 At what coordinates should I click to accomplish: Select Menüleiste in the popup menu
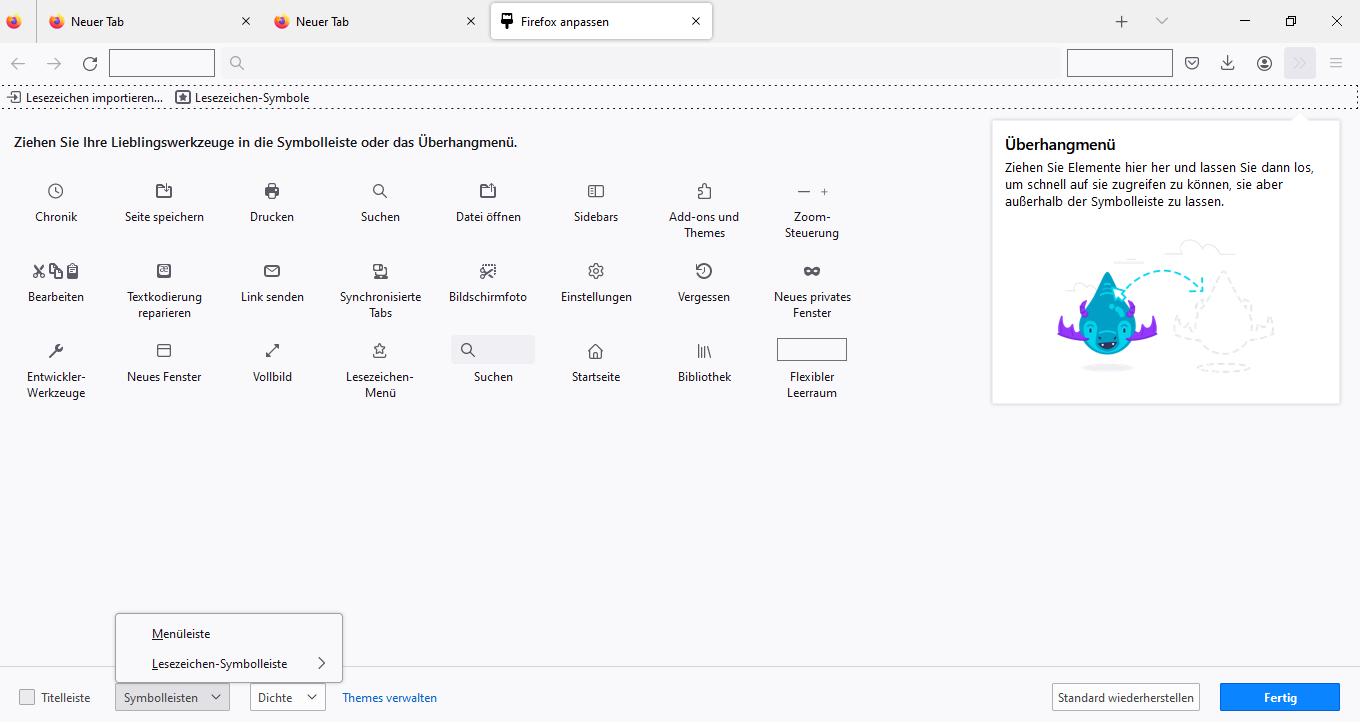181,633
